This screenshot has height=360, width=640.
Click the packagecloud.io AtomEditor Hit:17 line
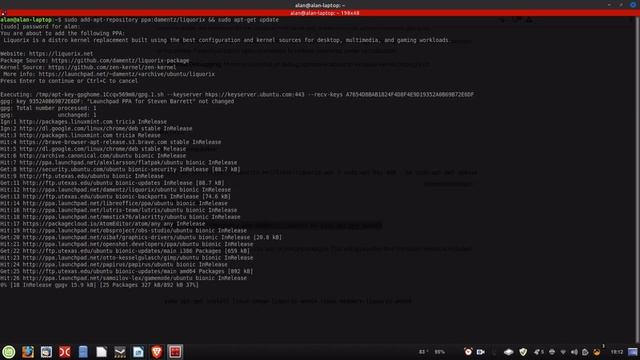[x=102, y=224]
